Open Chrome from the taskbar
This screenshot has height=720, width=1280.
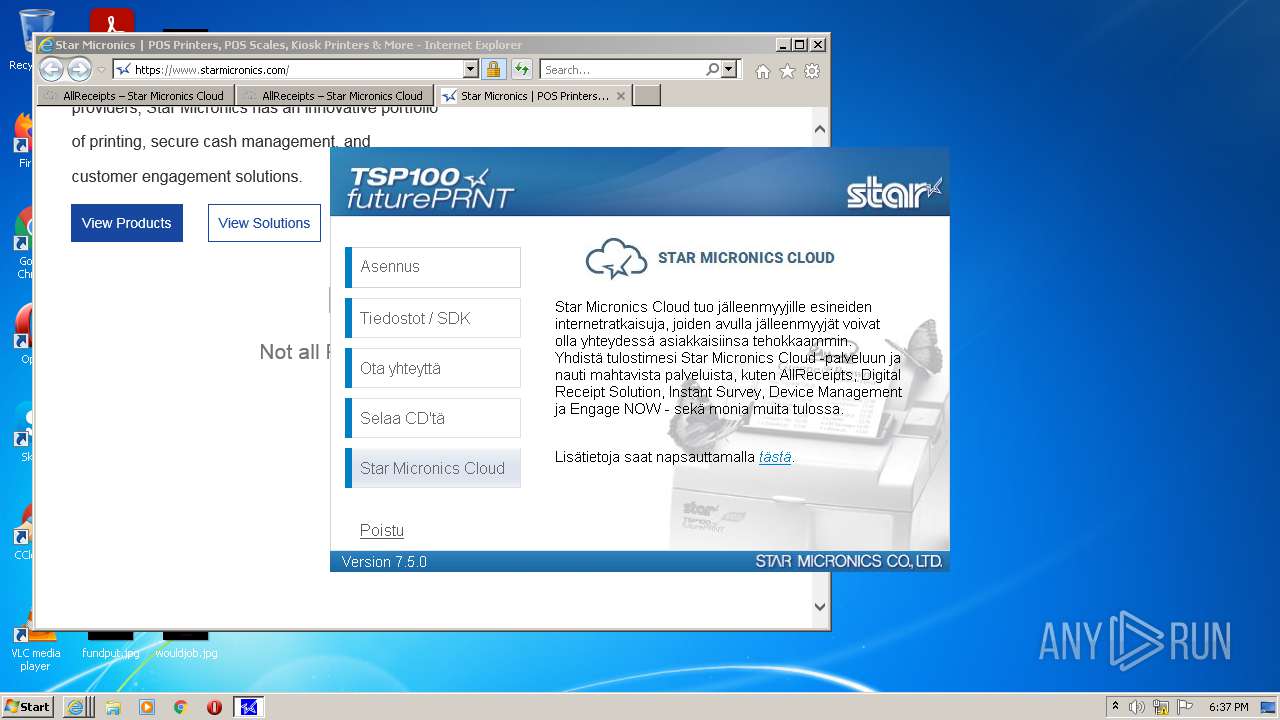[x=181, y=707]
